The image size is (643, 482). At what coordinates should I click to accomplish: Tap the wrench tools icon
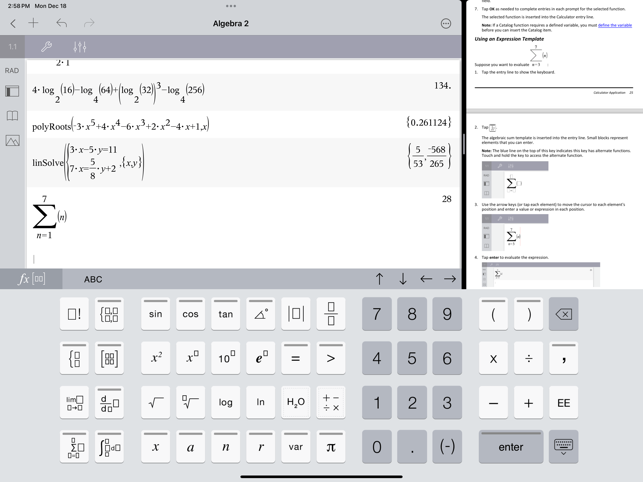click(46, 47)
